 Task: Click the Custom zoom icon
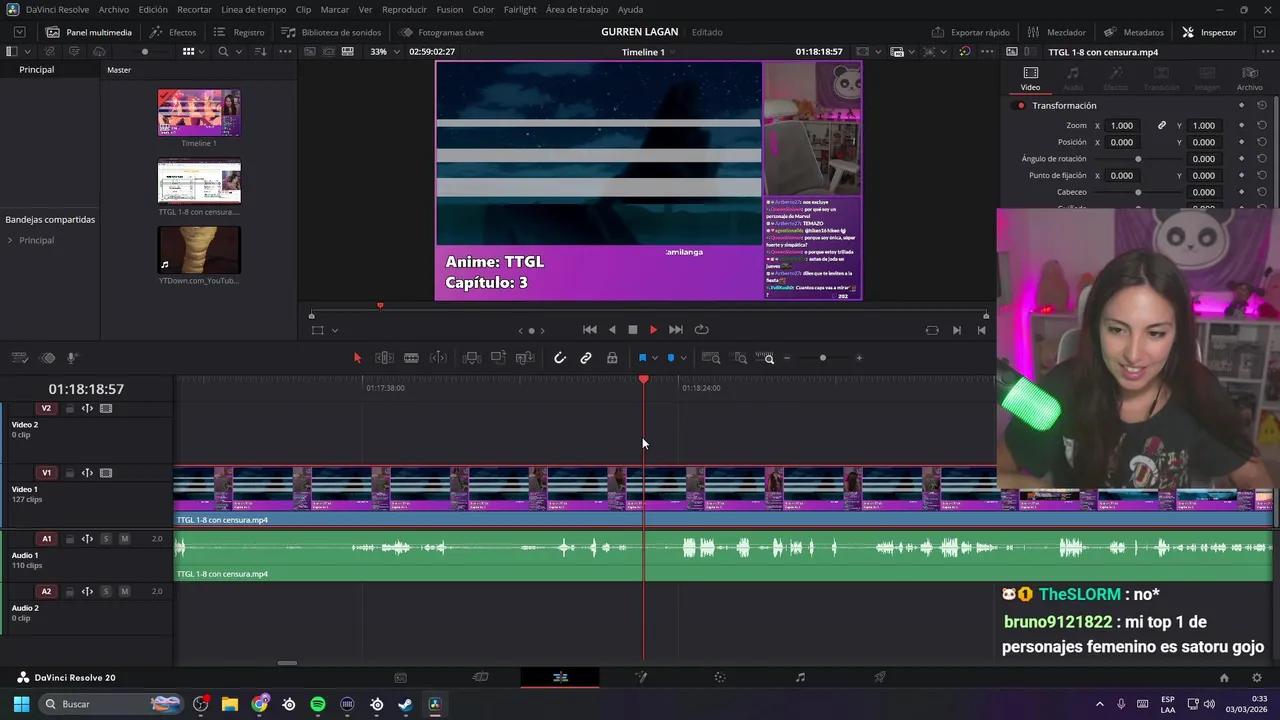pyautogui.click(x=765, y=358)
